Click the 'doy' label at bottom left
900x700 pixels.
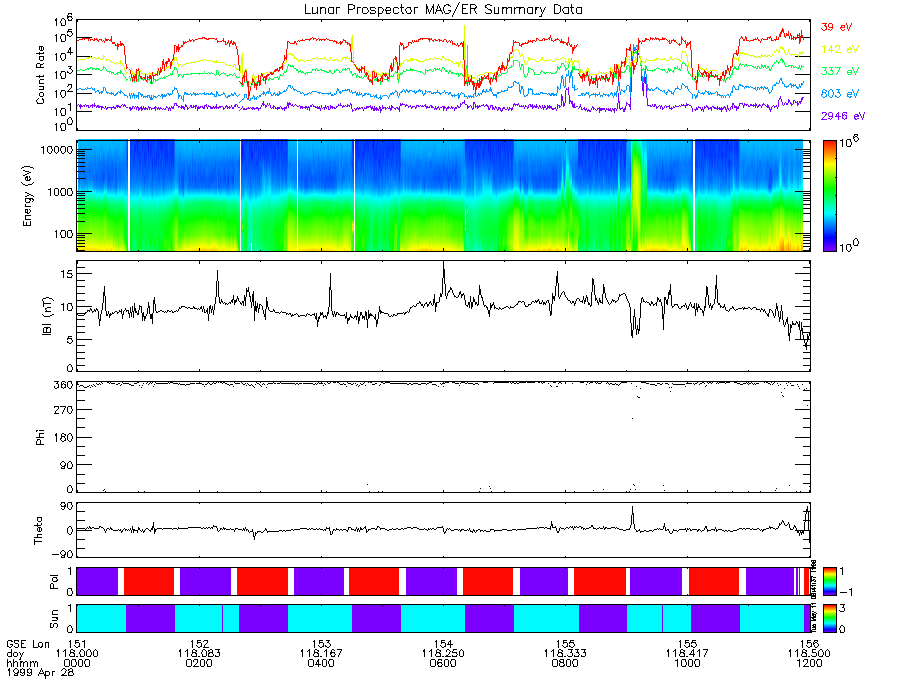pos(15,654)
